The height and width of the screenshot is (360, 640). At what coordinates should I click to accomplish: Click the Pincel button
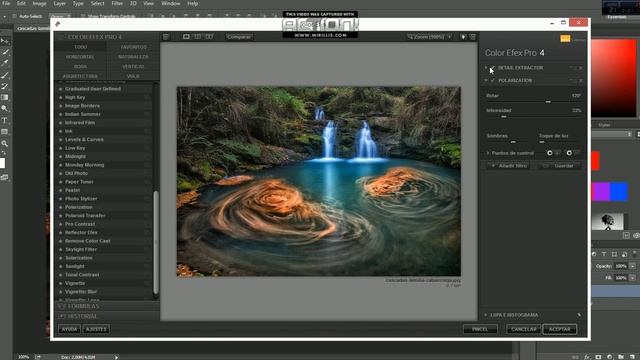click(x=480, y=329)
